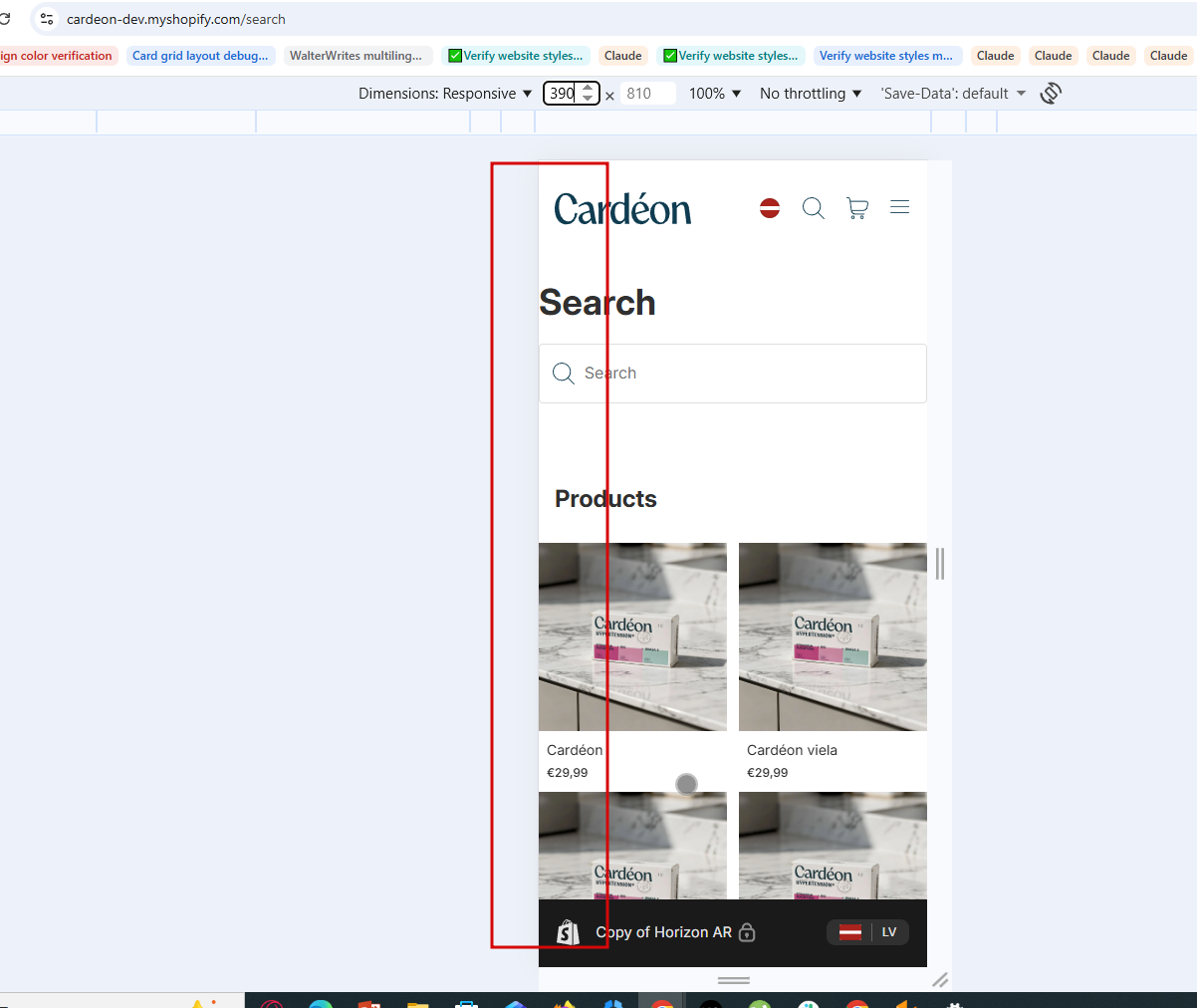Click magnifier icon inside search field
The image size is (1197, 1008).
[x=564, y=374]
